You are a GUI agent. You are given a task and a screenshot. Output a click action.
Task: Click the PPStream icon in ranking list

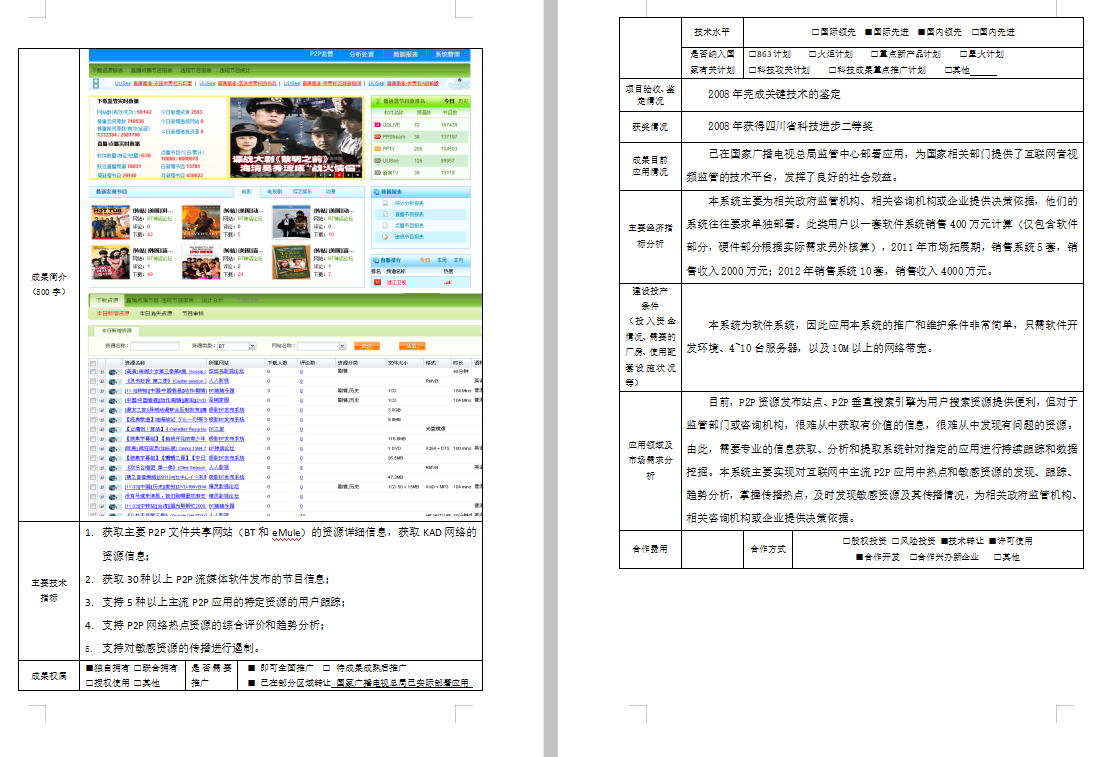(x=376, y=136)
